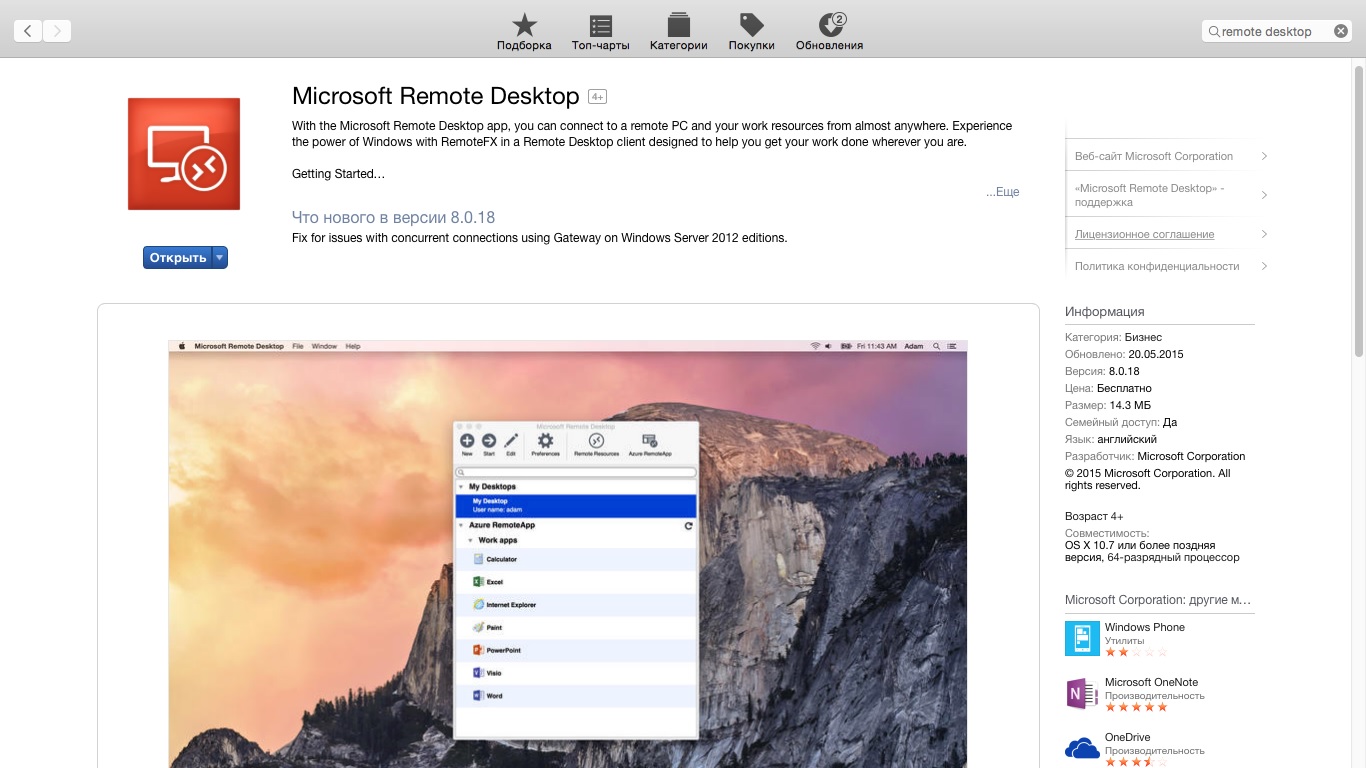Click the Windows Phone star rating
Image resolution: width=1366 pixels, height=768 pixels.
pyautogui.click(x=1136, y=652)
